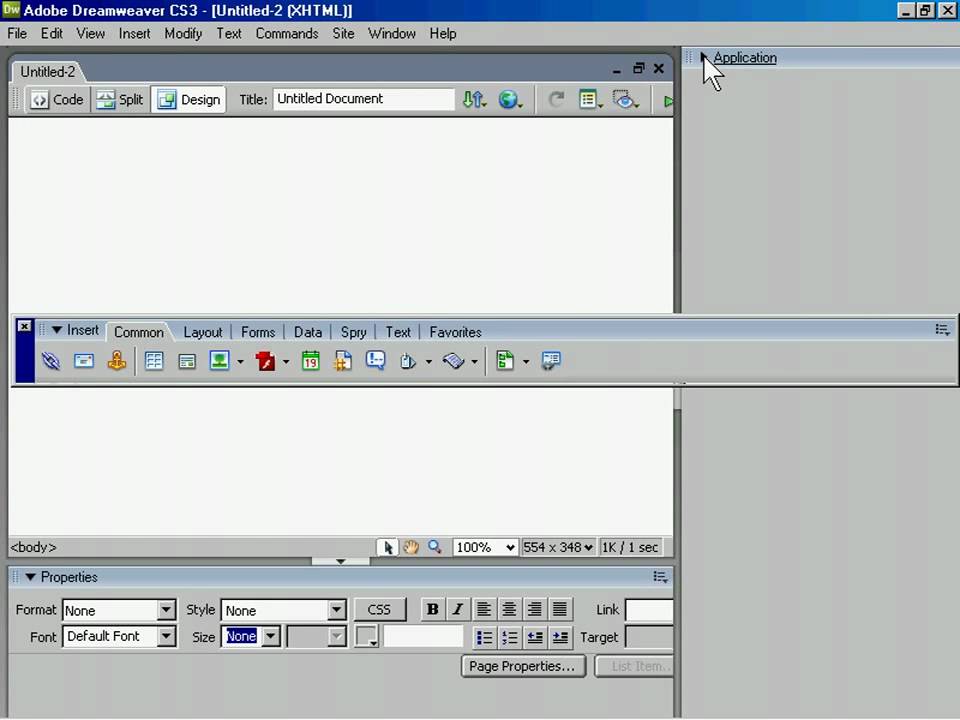Click the Refresh Design View icon

point(556,100)
